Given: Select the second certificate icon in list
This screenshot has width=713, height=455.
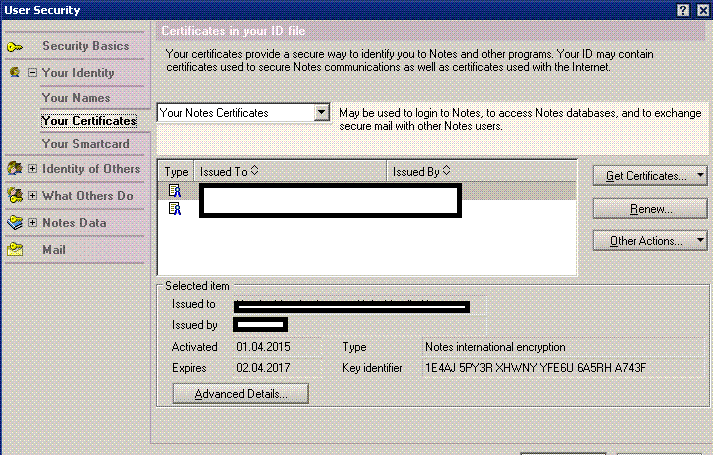Looking at the screenshot, I should pyautogui.click(x=176, y=208).
